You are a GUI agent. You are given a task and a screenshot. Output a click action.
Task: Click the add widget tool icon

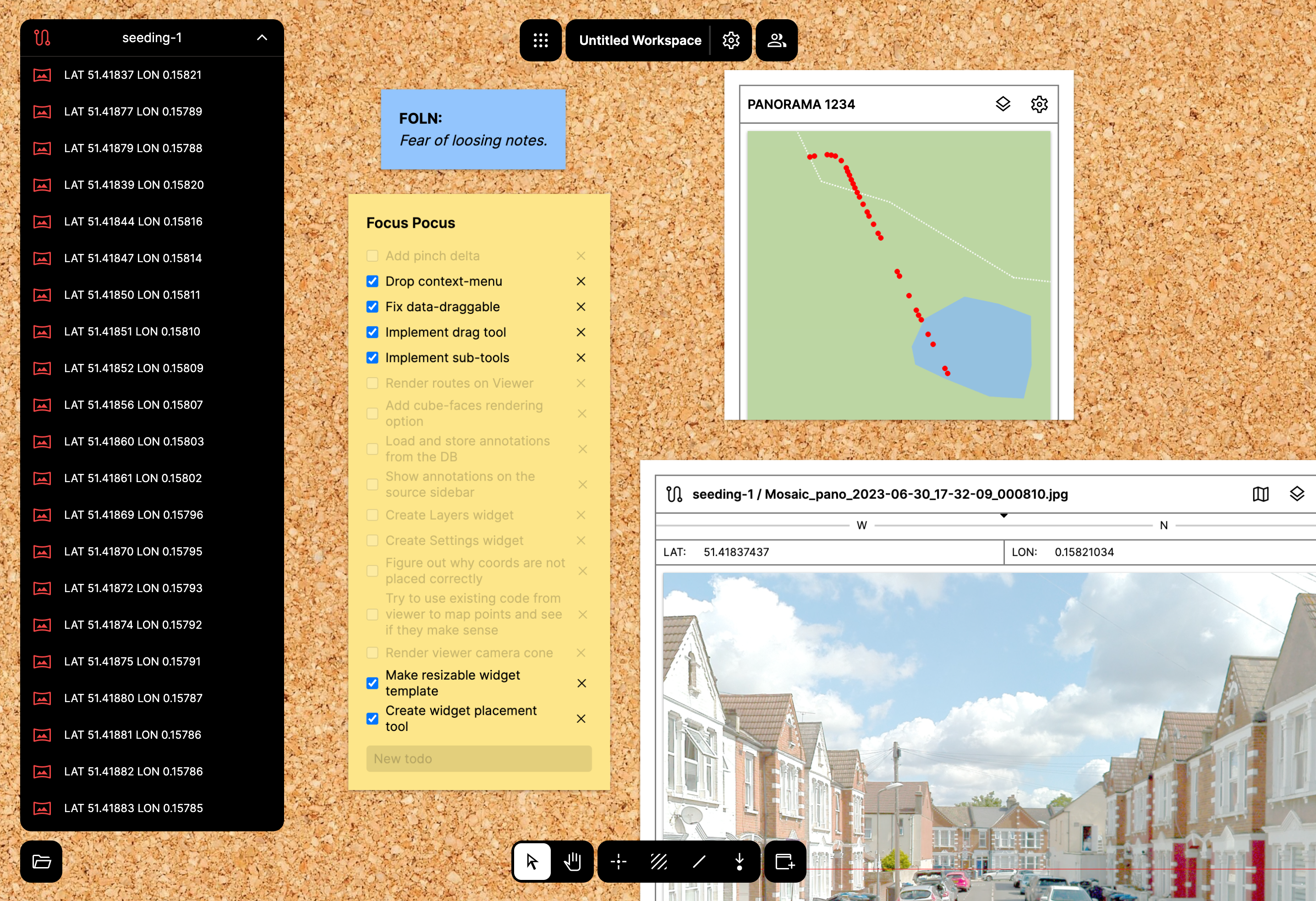785,862
